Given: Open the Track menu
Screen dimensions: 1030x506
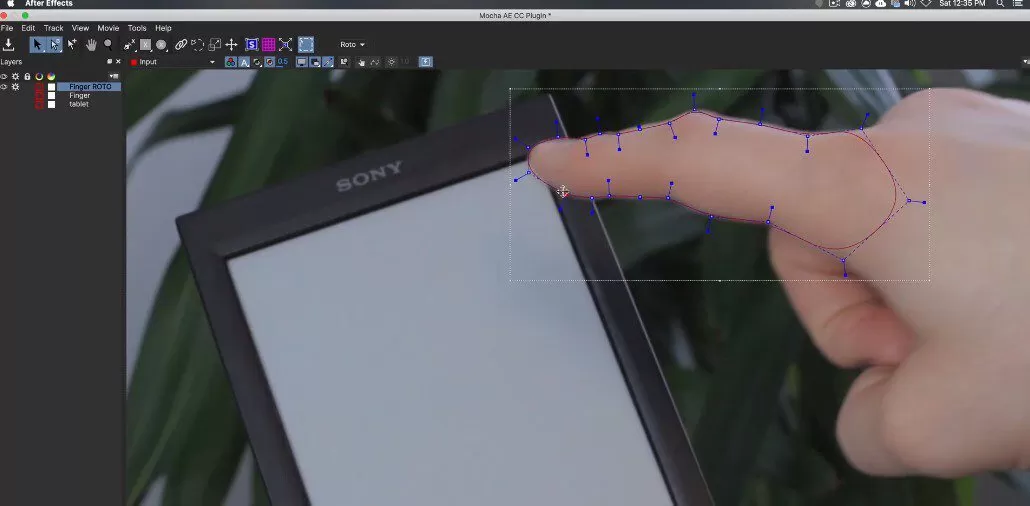Looking at the screenshot, I should click(53, 28).
